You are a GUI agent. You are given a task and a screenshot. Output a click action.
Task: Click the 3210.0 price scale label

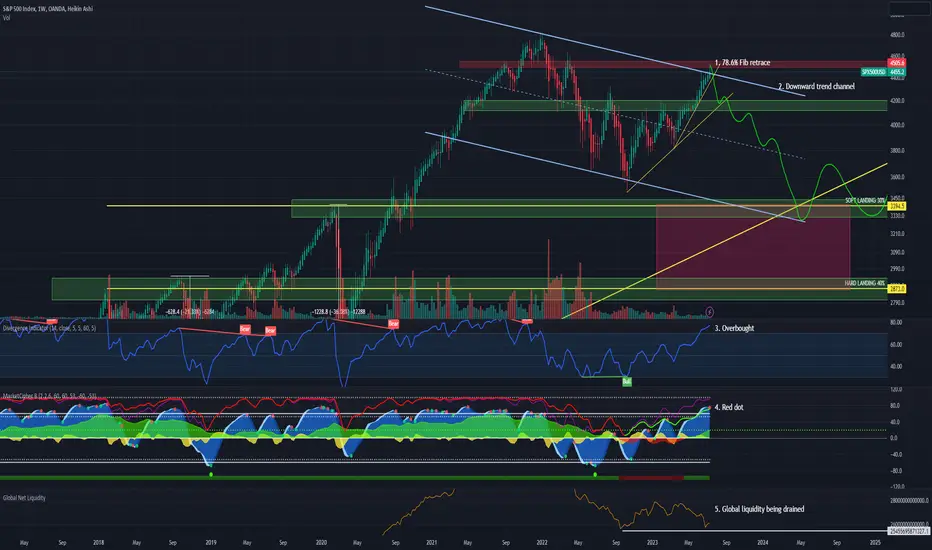pos(897,234)
